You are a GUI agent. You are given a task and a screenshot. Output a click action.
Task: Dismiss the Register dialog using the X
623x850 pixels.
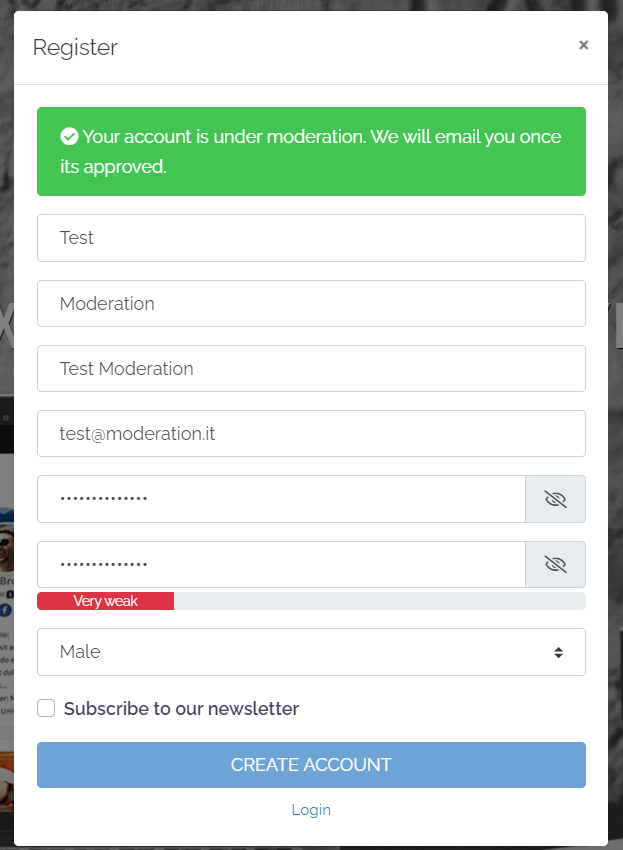[x=584, y=44]
